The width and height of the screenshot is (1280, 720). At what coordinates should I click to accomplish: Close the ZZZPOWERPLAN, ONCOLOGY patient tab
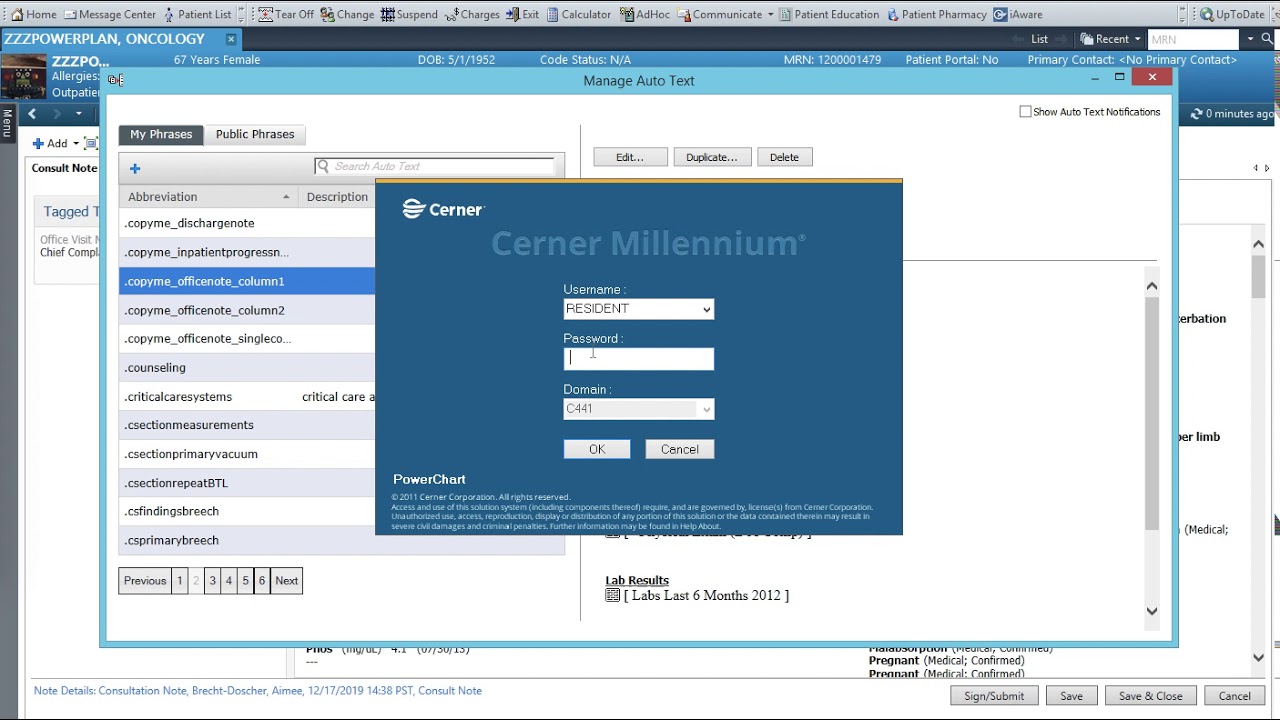pyautogui.click(x=231, y=39)
